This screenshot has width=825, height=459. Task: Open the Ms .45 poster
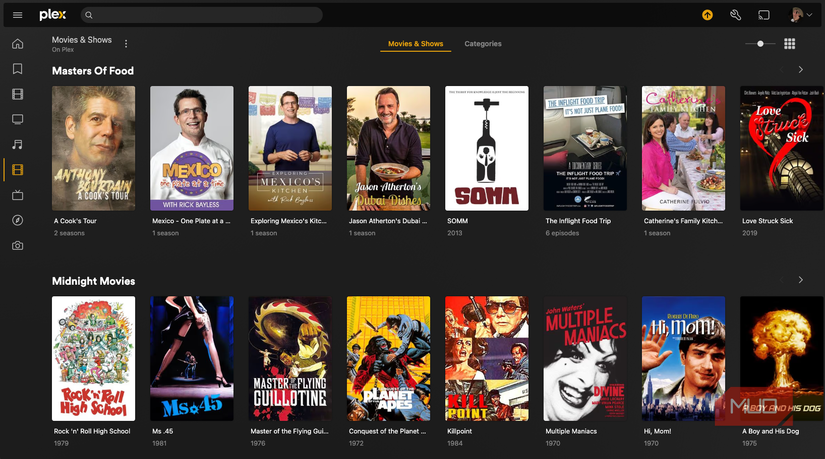[192, 358]
